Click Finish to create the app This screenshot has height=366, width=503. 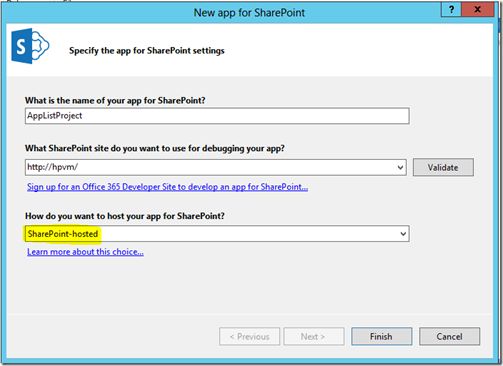[x=381, y=336]
